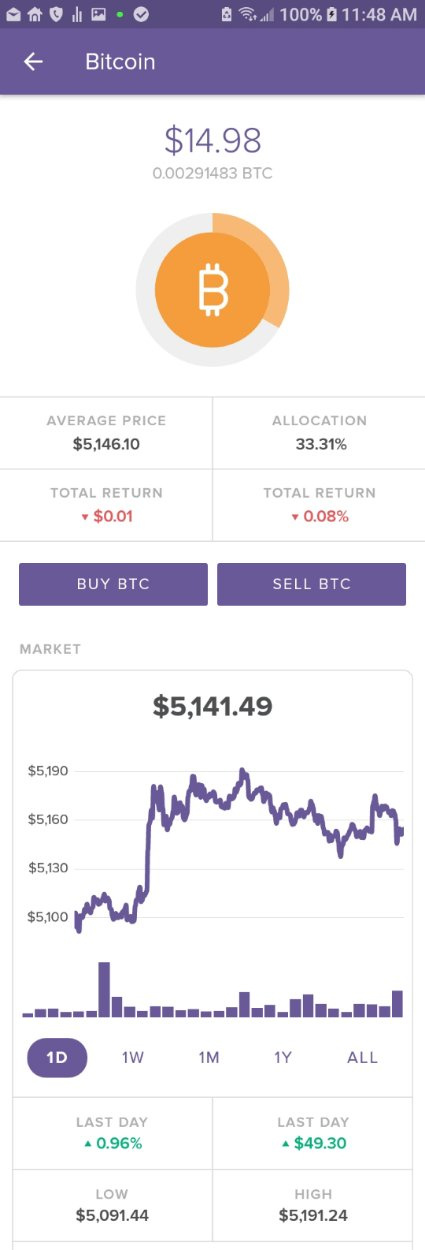Tap the orange Bitcoin logo icon
The width and height of the screenshot is (425, 1250).
[x=212, y=290]
